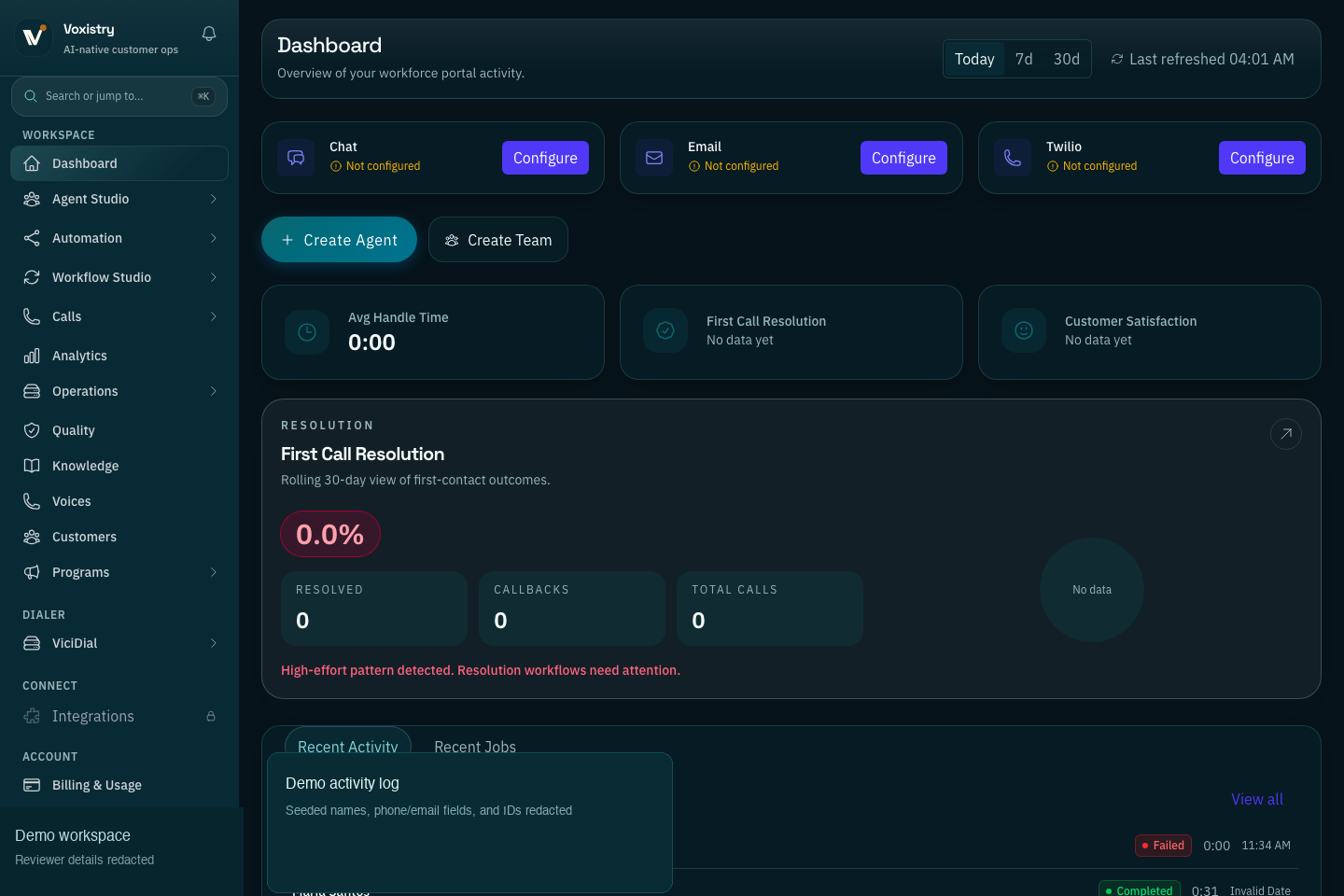Screen dimensions: 1344x896
Task: Click the Quality shield icon
Action: click(32, 430)
